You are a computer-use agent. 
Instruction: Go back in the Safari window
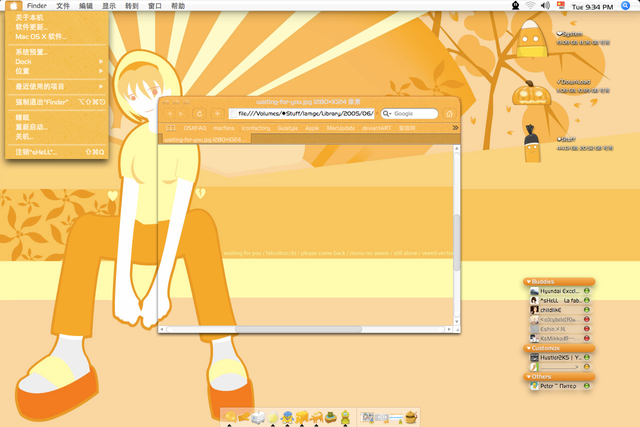pyautogui.click(x=169, y=114)
